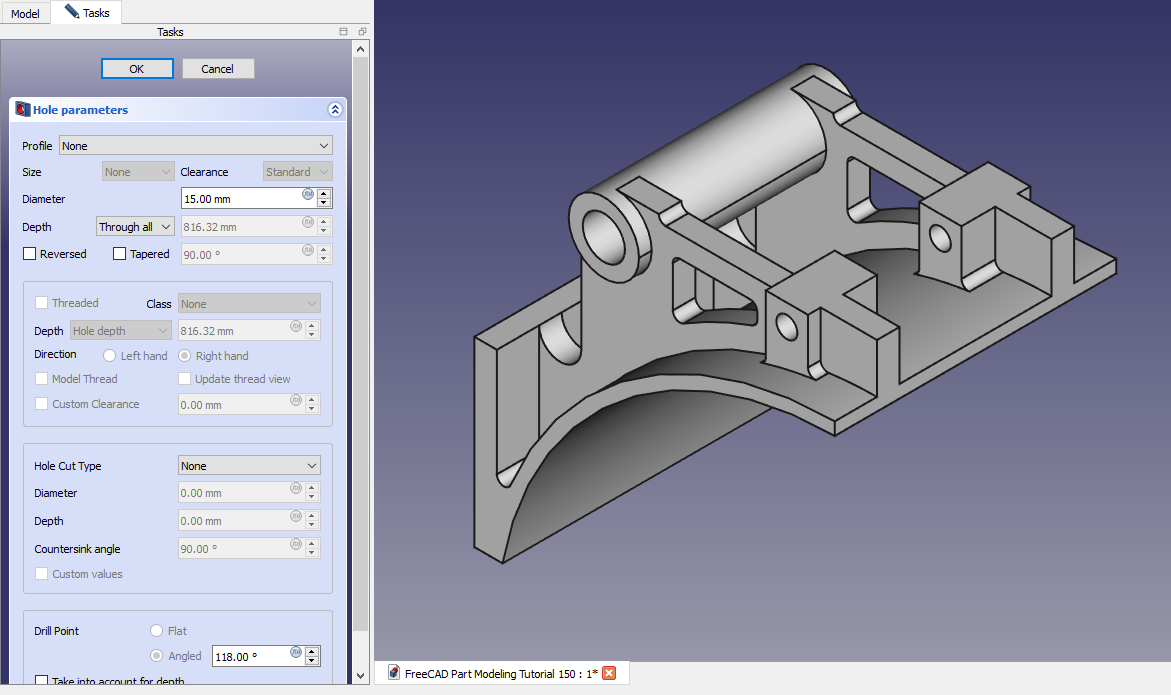
Task: Click the FreeCAD document icon in the tab
Action: (x=394, y=673)
